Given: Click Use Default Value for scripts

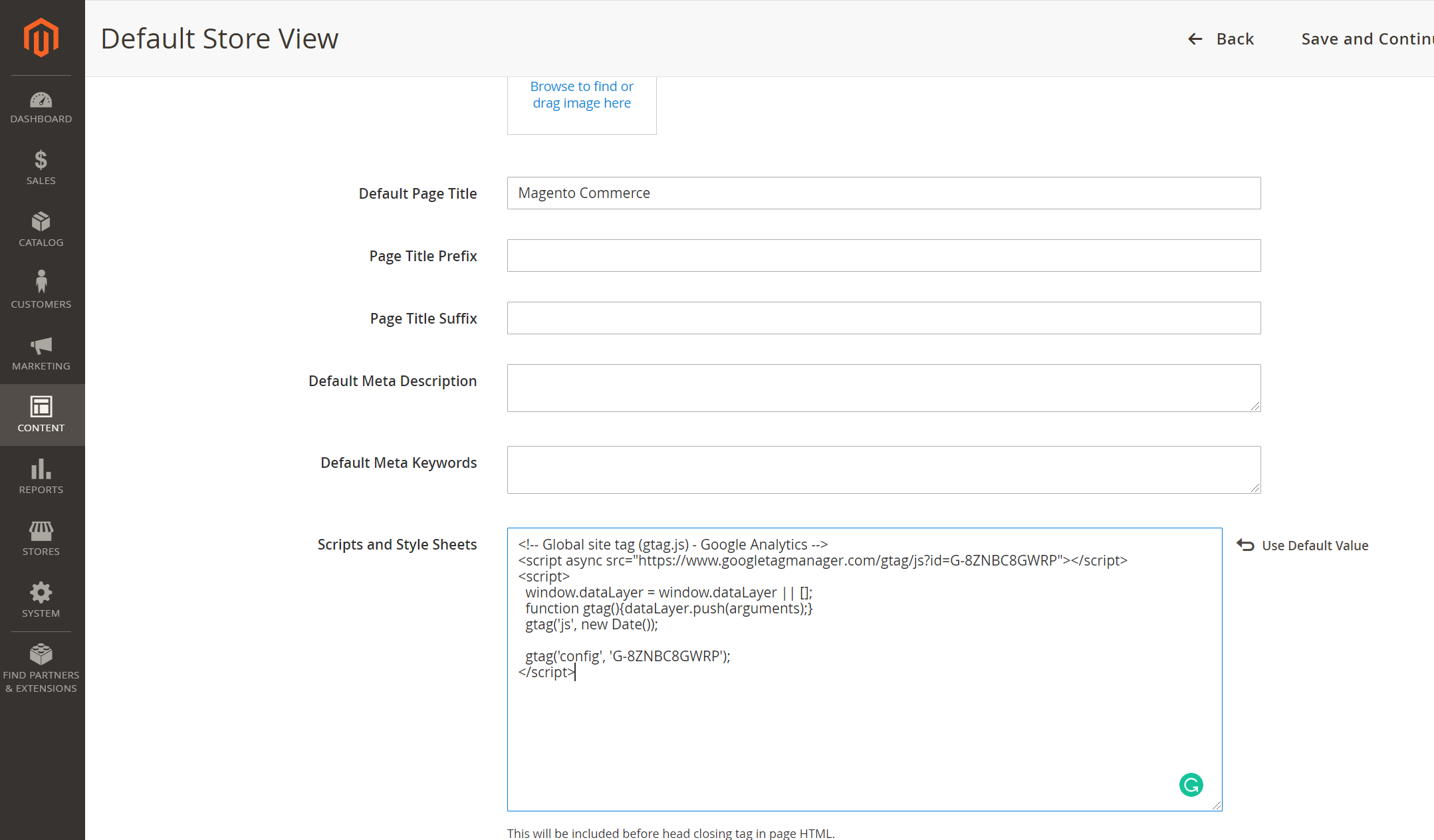Looking at the screenshot, I should click(1302, 546).
